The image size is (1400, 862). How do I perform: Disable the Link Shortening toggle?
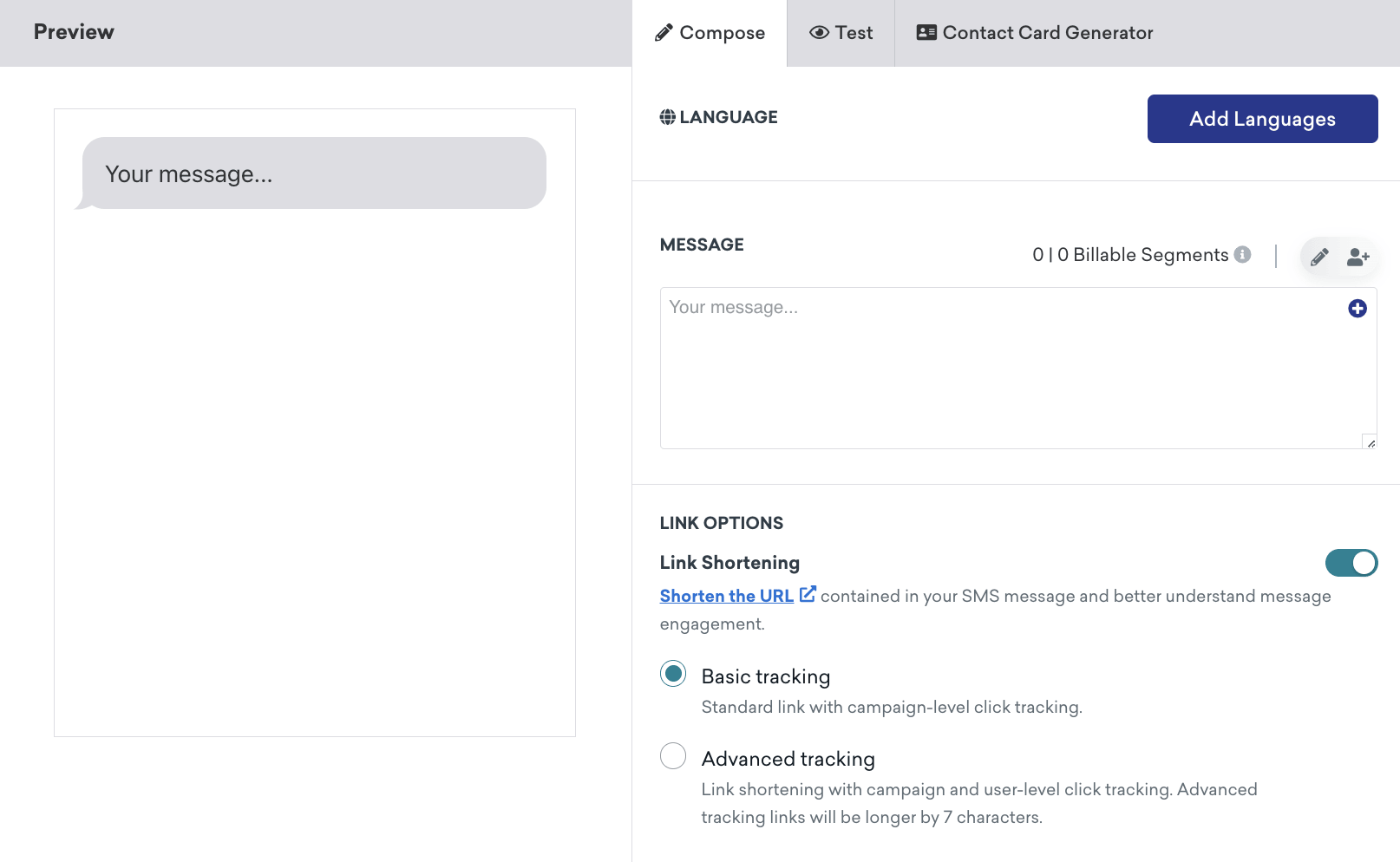point(1351,563)
